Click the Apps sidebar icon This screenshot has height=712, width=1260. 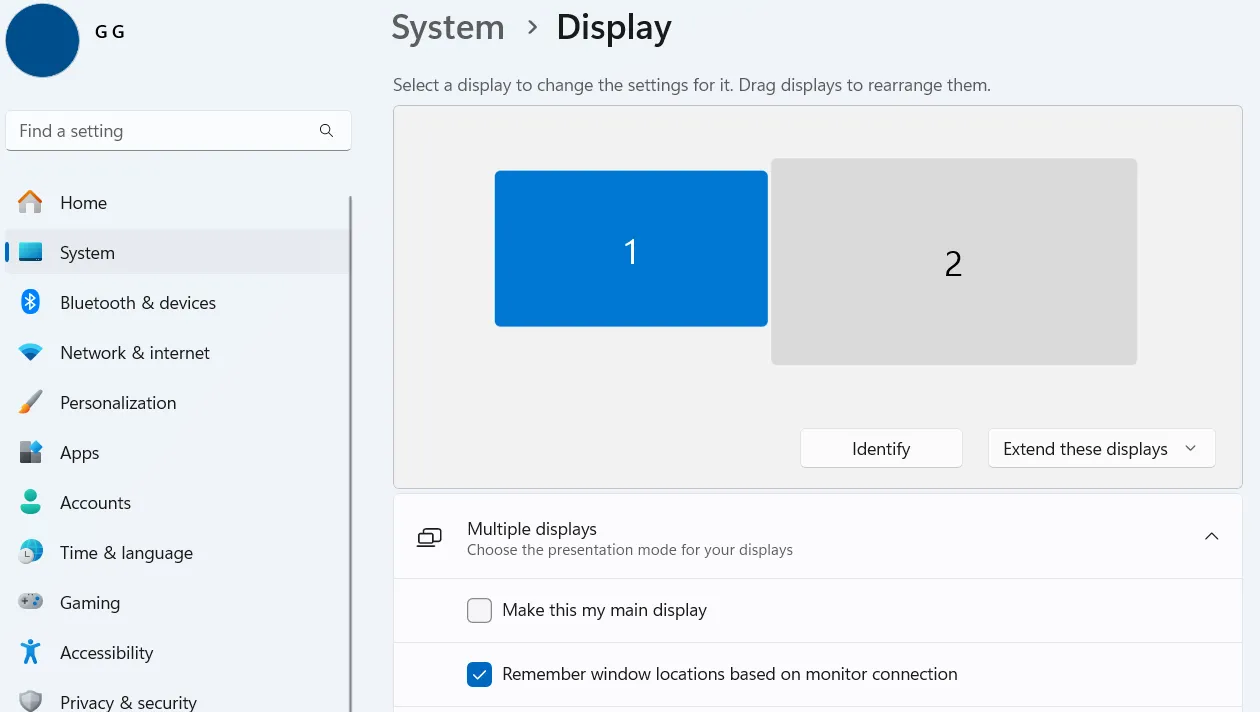[29, 452]
